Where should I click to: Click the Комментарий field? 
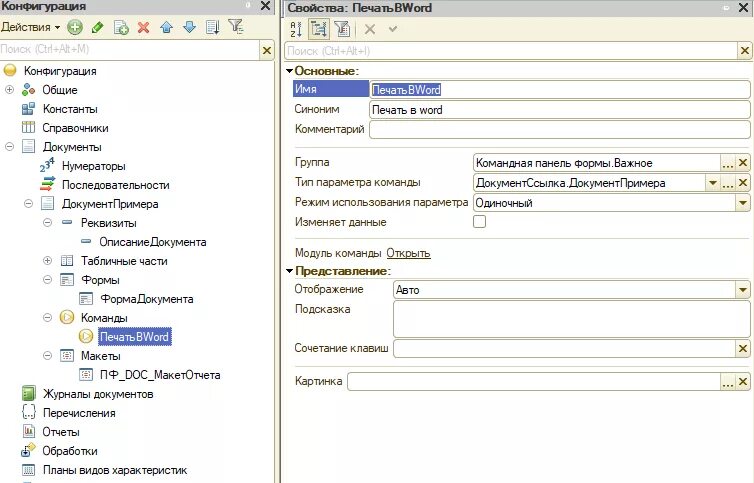(x=560, y=129)
